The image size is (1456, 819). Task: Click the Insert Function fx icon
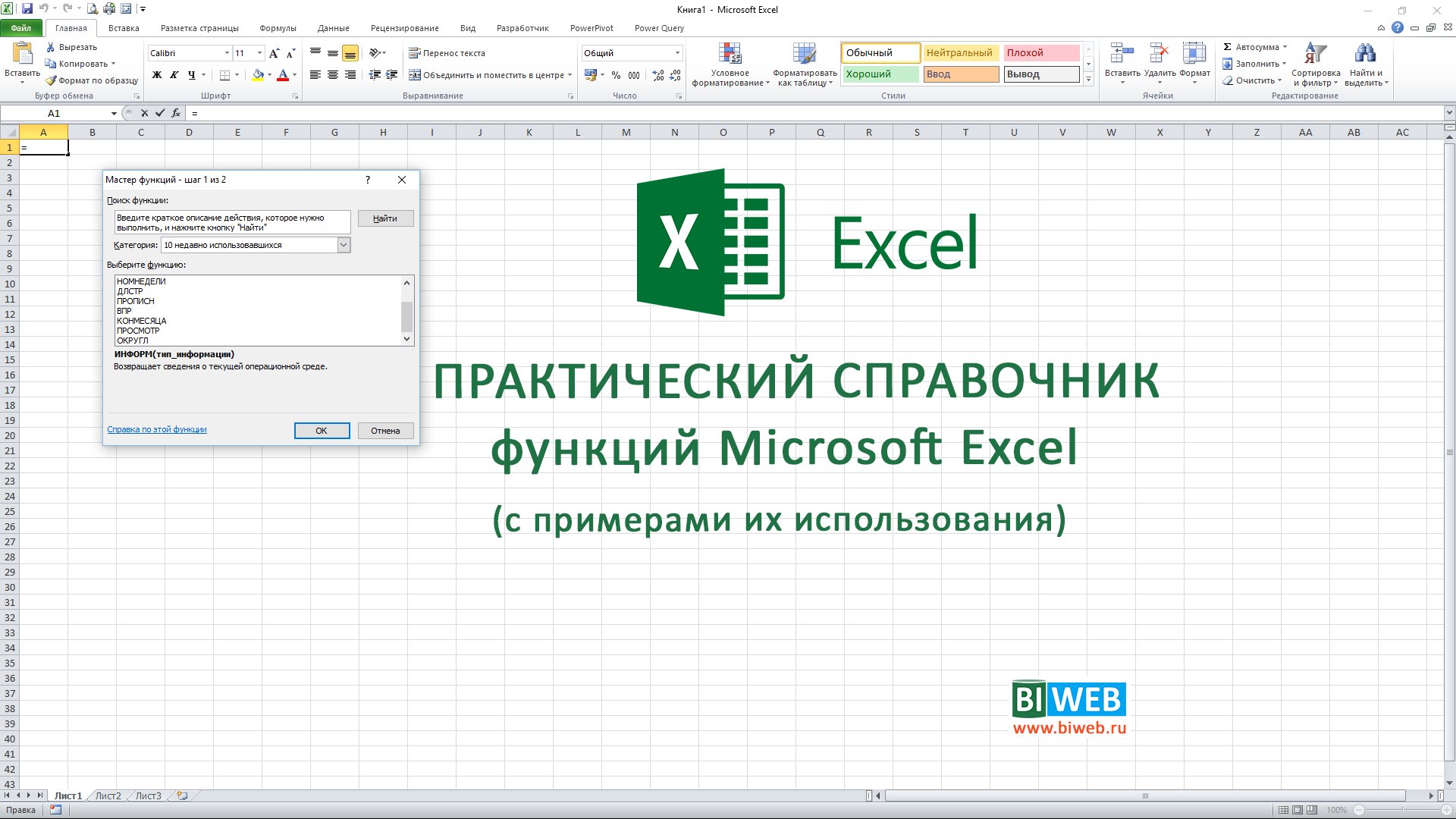click(x=176, y=113)
